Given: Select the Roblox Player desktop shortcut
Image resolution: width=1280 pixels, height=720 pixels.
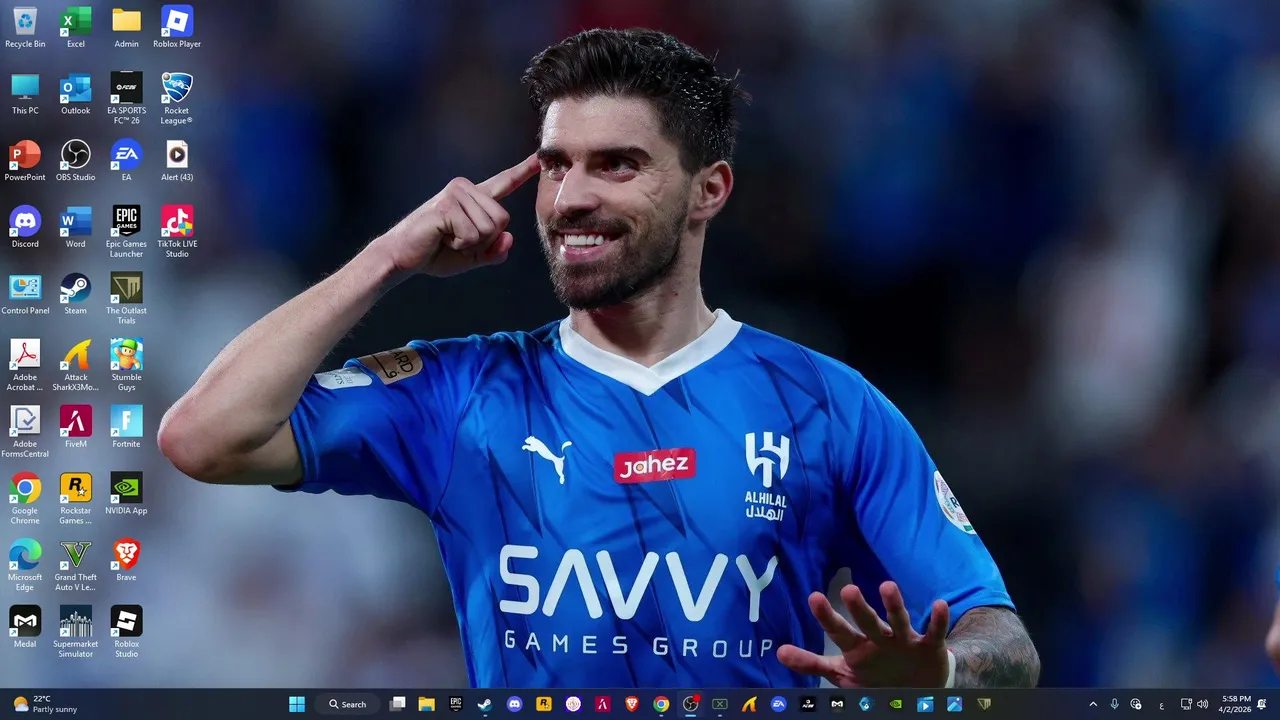Looking at the screenshot, I should point(177,27).
